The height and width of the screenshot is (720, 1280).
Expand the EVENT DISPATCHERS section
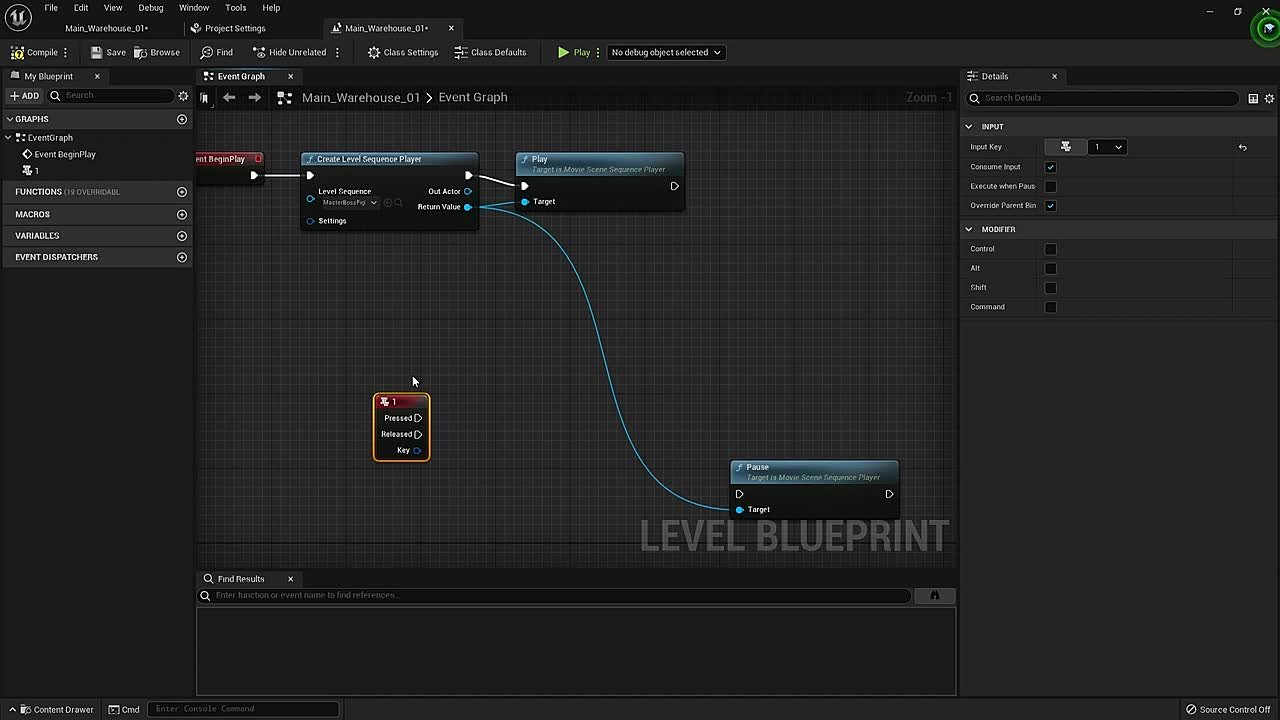point(56,257)
